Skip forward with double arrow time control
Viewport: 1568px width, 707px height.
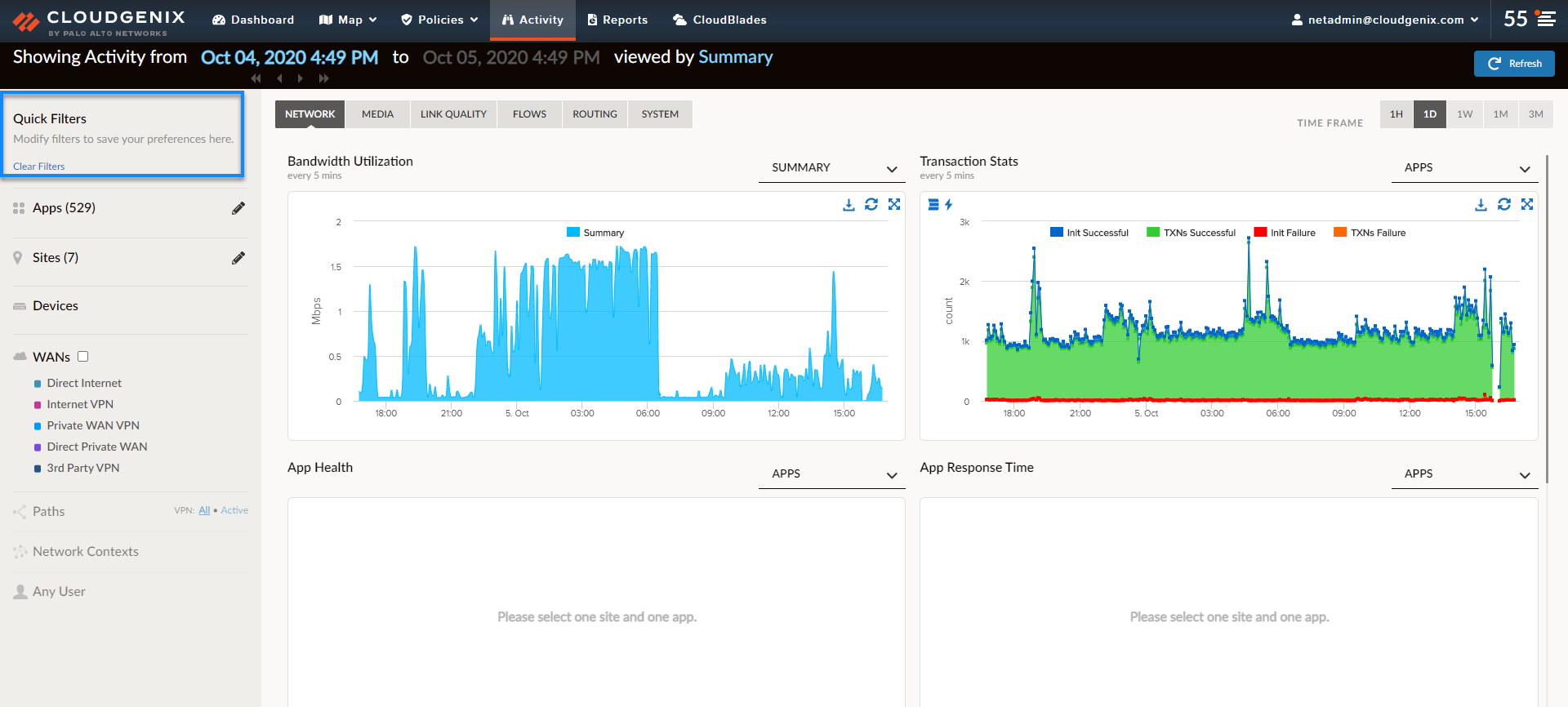tap(324, 78)
